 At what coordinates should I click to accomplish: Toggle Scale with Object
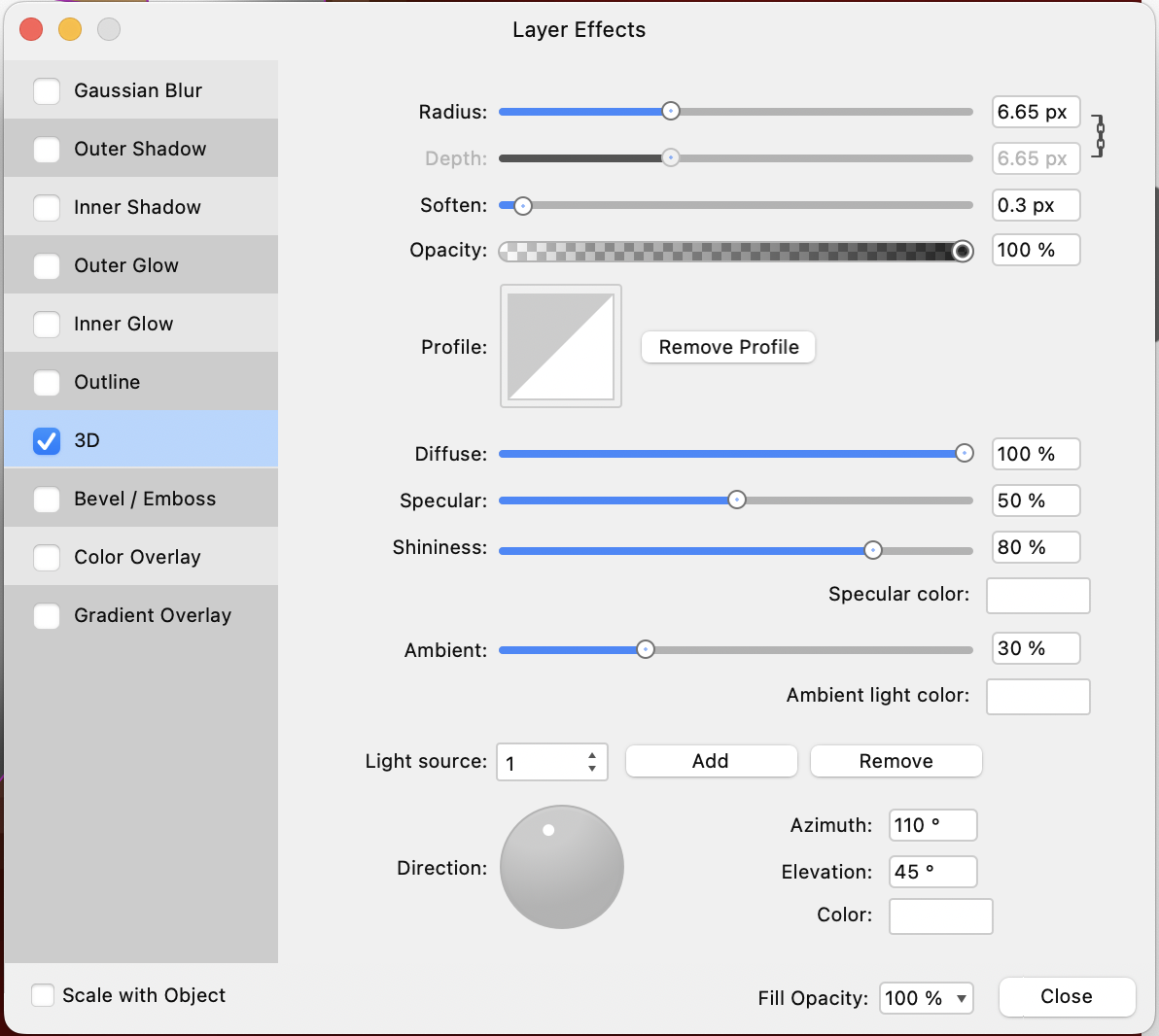point(43,994)
